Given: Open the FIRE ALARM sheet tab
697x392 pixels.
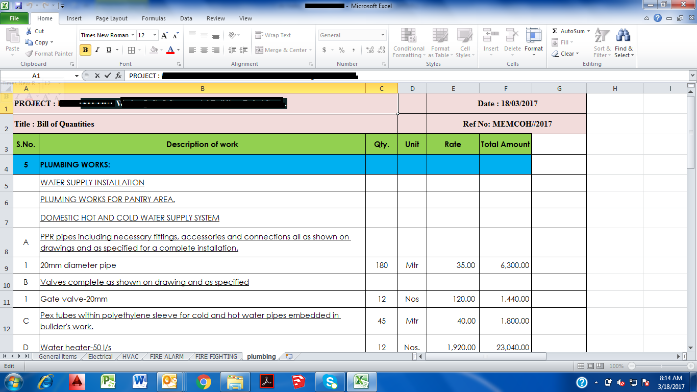Looking at the screenshot, I should (166, 356).
